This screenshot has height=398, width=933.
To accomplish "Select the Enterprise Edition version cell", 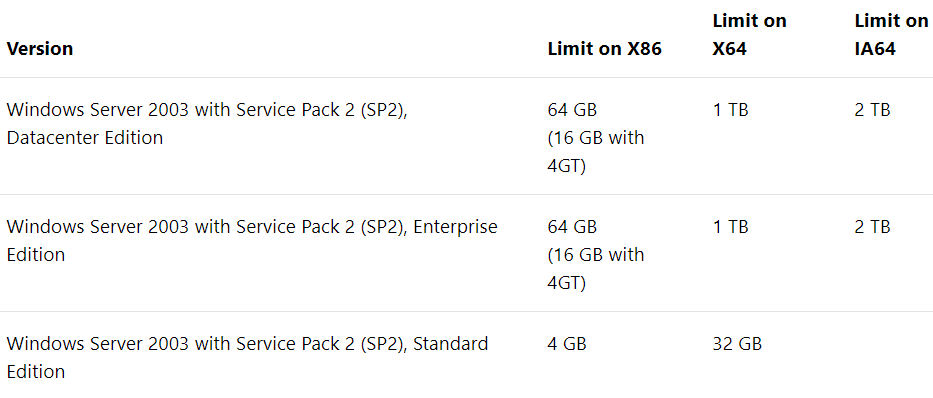I will tap(252, 240).
